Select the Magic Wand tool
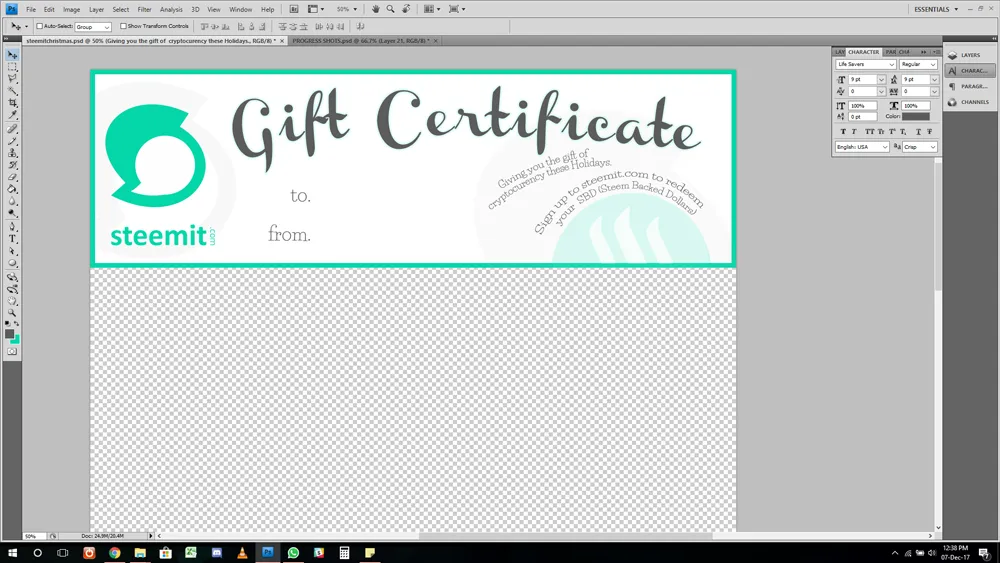This screenshot has width=1000, height=563. pyautogui.click(x=12, y=91)
